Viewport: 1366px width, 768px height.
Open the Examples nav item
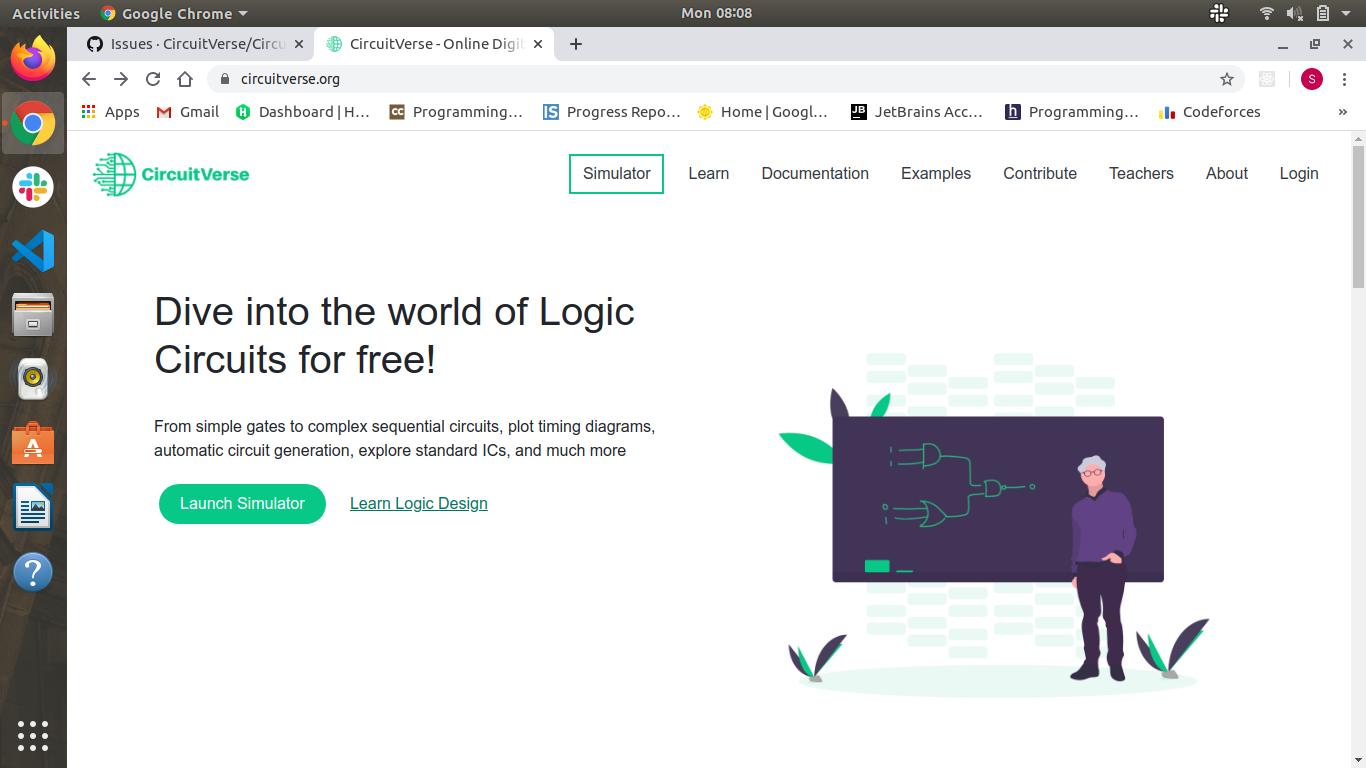pos(936,174)
